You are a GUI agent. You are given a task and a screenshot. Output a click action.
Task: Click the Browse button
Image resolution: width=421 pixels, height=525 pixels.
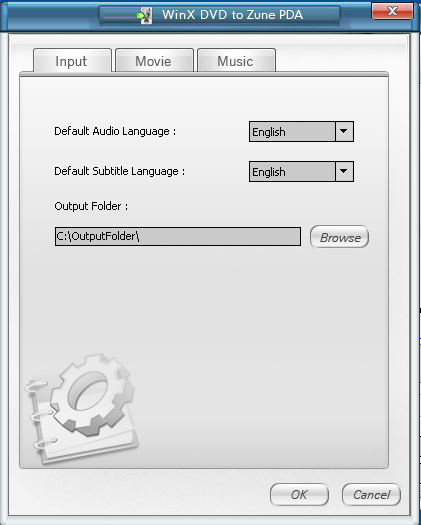click(x=340, y=237)
